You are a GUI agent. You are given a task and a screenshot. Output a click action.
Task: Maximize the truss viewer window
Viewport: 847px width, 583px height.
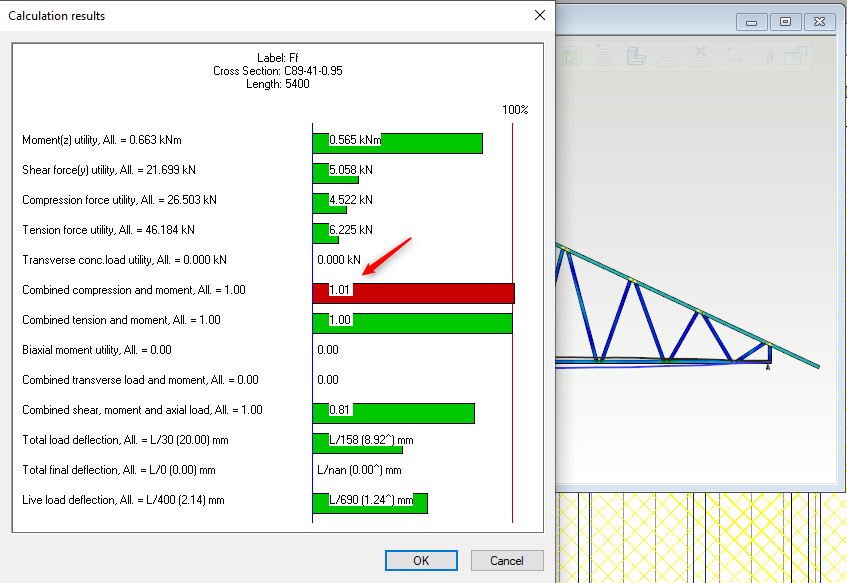(785, 22)
